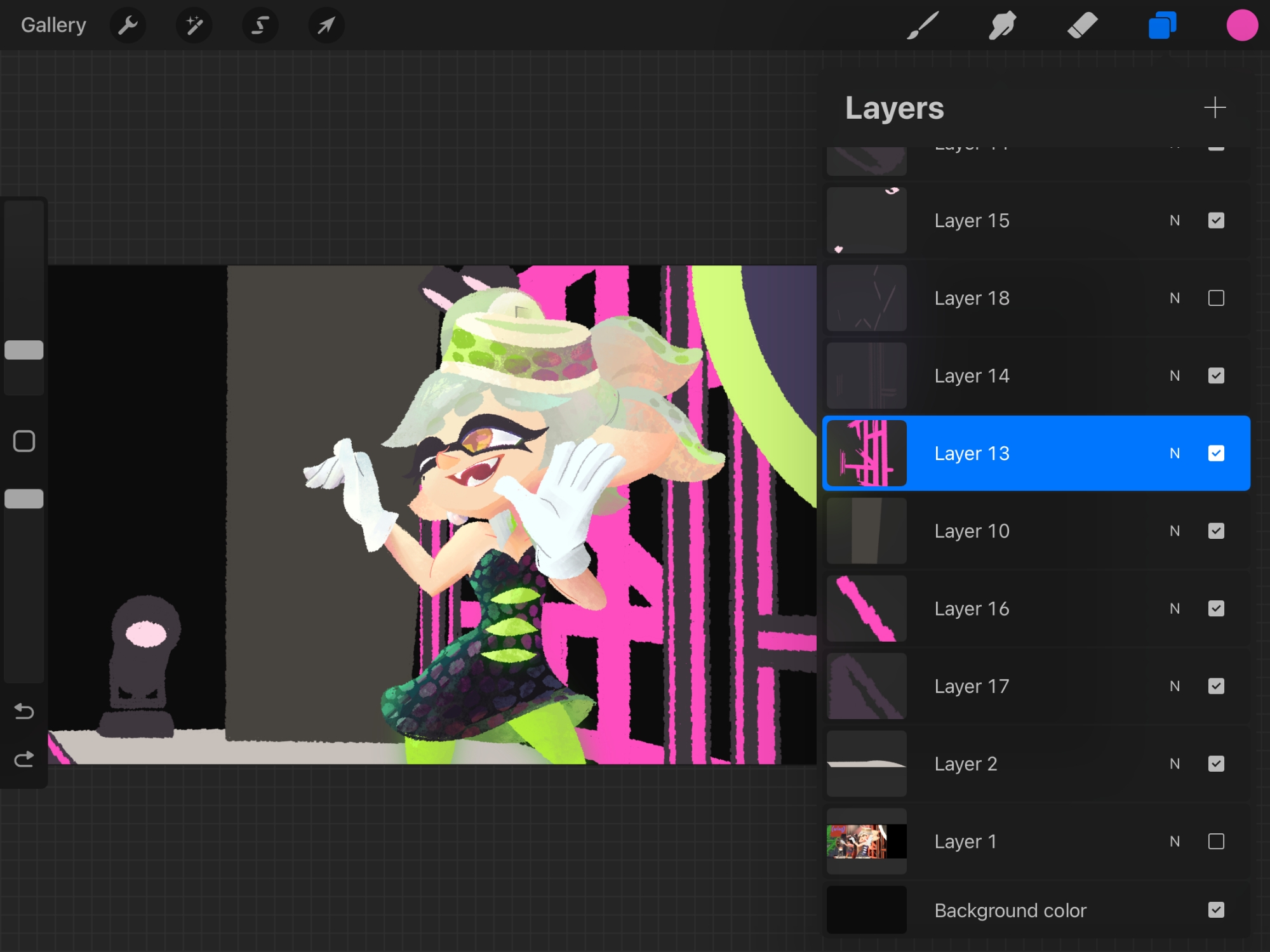1270x952 pixels.
Task: Show Layer 18 using its checkbox
Action: (1216, 298)
